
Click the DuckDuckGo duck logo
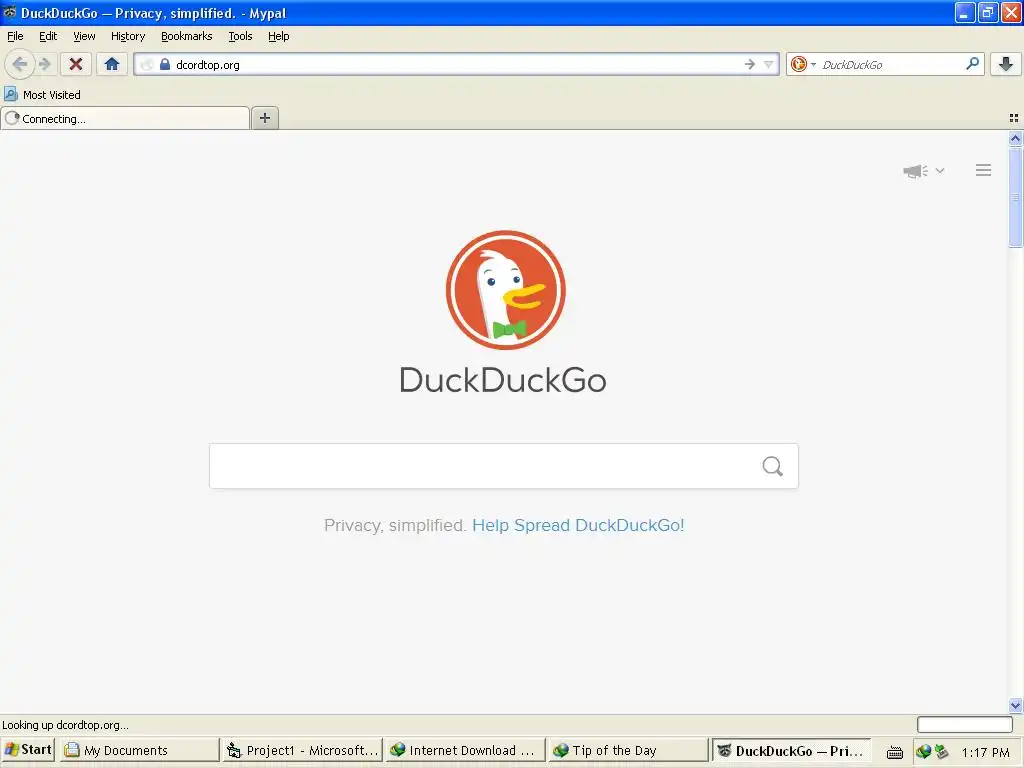(505, 290)
